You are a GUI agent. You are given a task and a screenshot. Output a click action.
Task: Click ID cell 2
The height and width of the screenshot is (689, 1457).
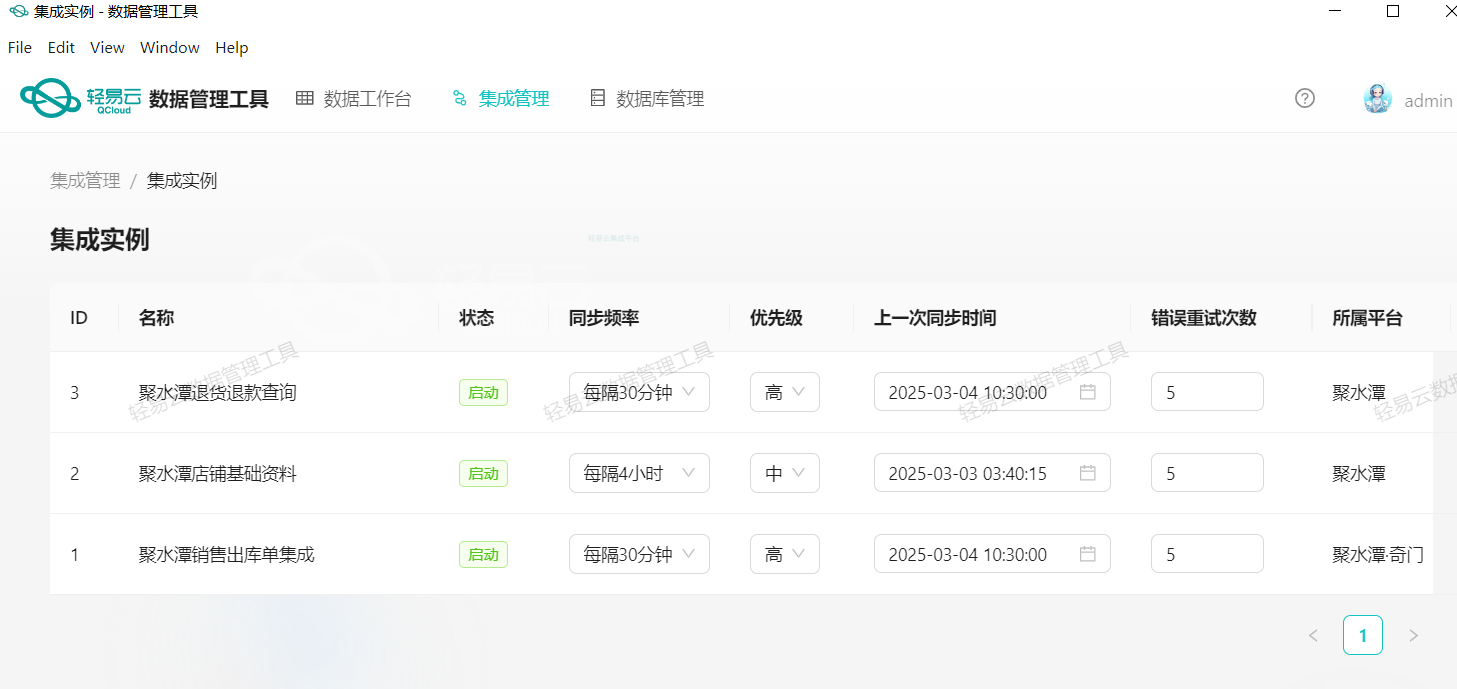click(74, 474)
